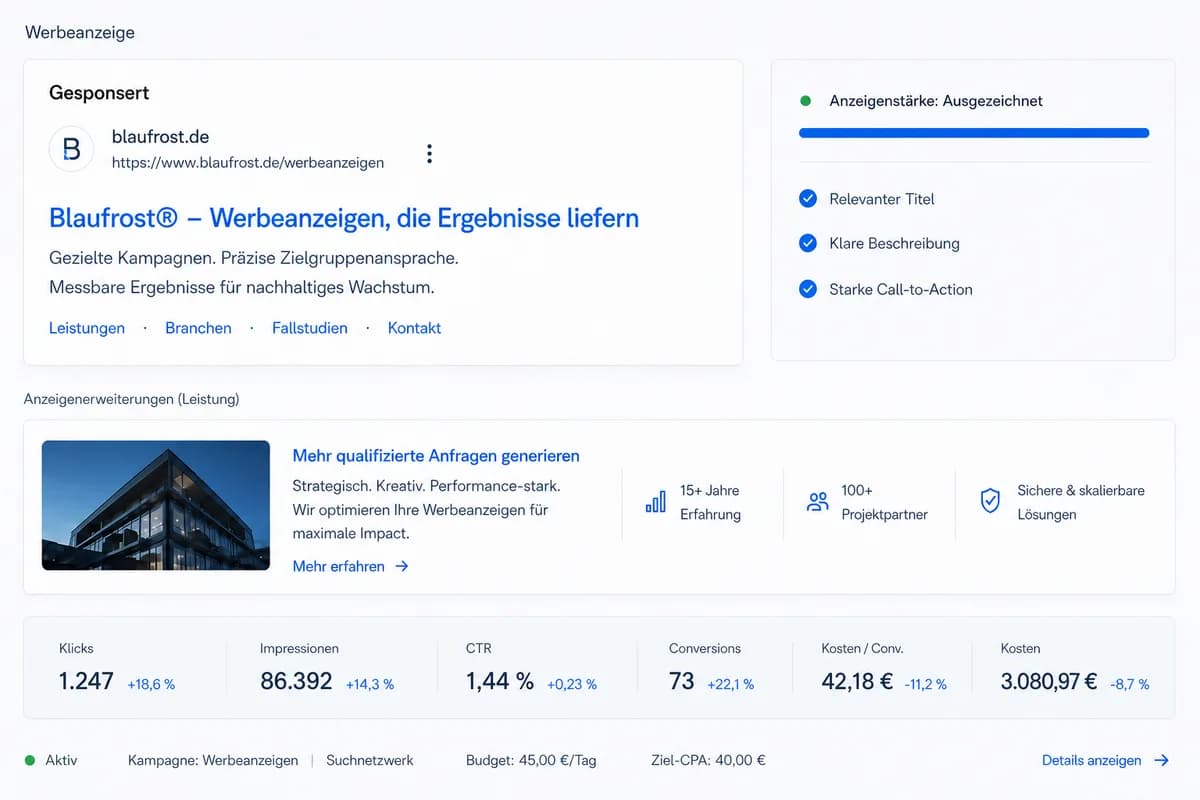This screenshot has height=800, width=1200.
Task: Click the Gesponsert label
Action: coord(99,93)
